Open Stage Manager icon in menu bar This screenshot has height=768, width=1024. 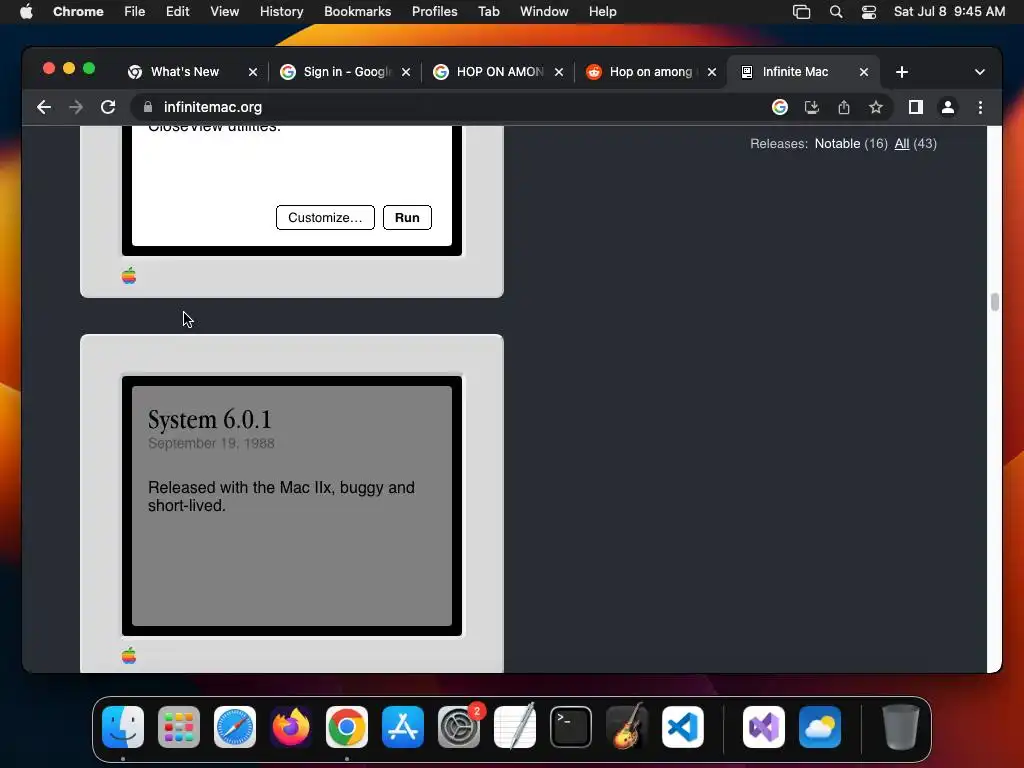coord(801,12)
